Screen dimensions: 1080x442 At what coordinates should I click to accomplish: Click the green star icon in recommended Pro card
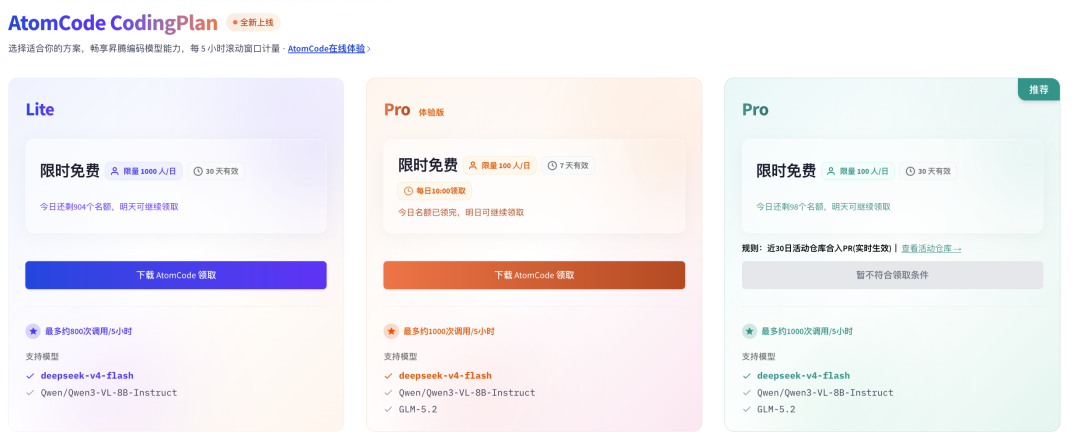click(x=749, y=331)
